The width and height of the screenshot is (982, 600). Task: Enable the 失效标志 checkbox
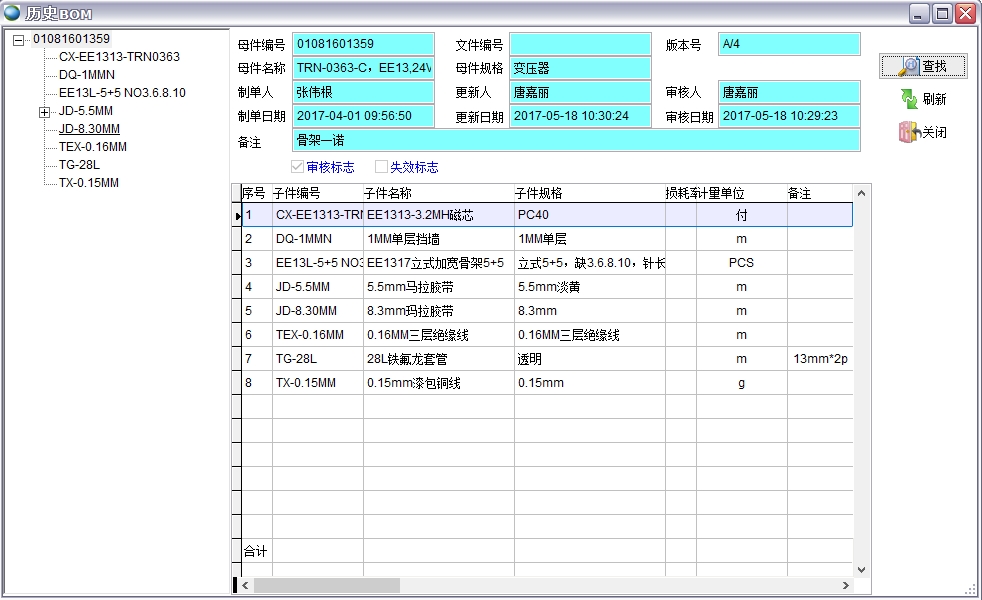(x=381, y=166)
